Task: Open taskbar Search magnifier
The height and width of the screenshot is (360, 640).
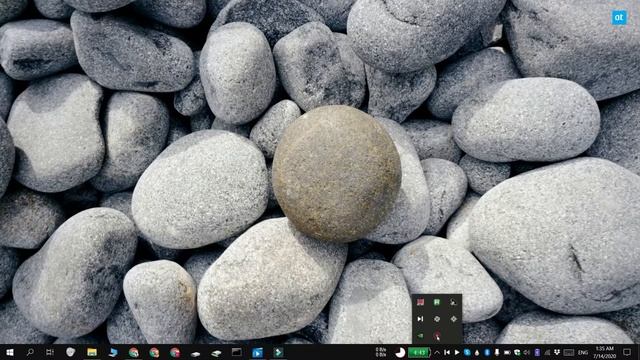Action: click(x=30, y=352)
